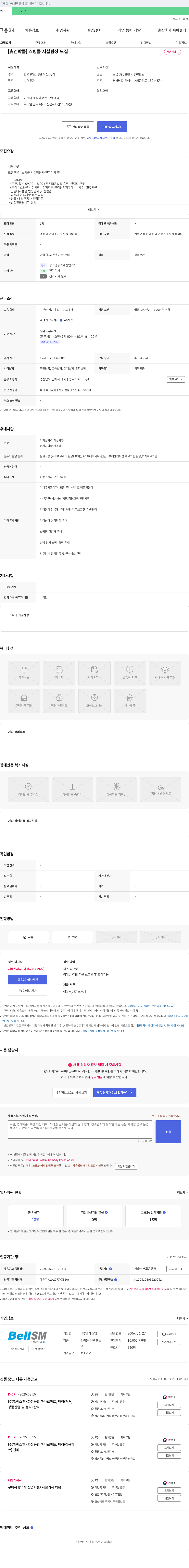Screen dimensions: 189x1568
Task: Switch to the 전형방법 section tab
Action: (x=146, y=43)
